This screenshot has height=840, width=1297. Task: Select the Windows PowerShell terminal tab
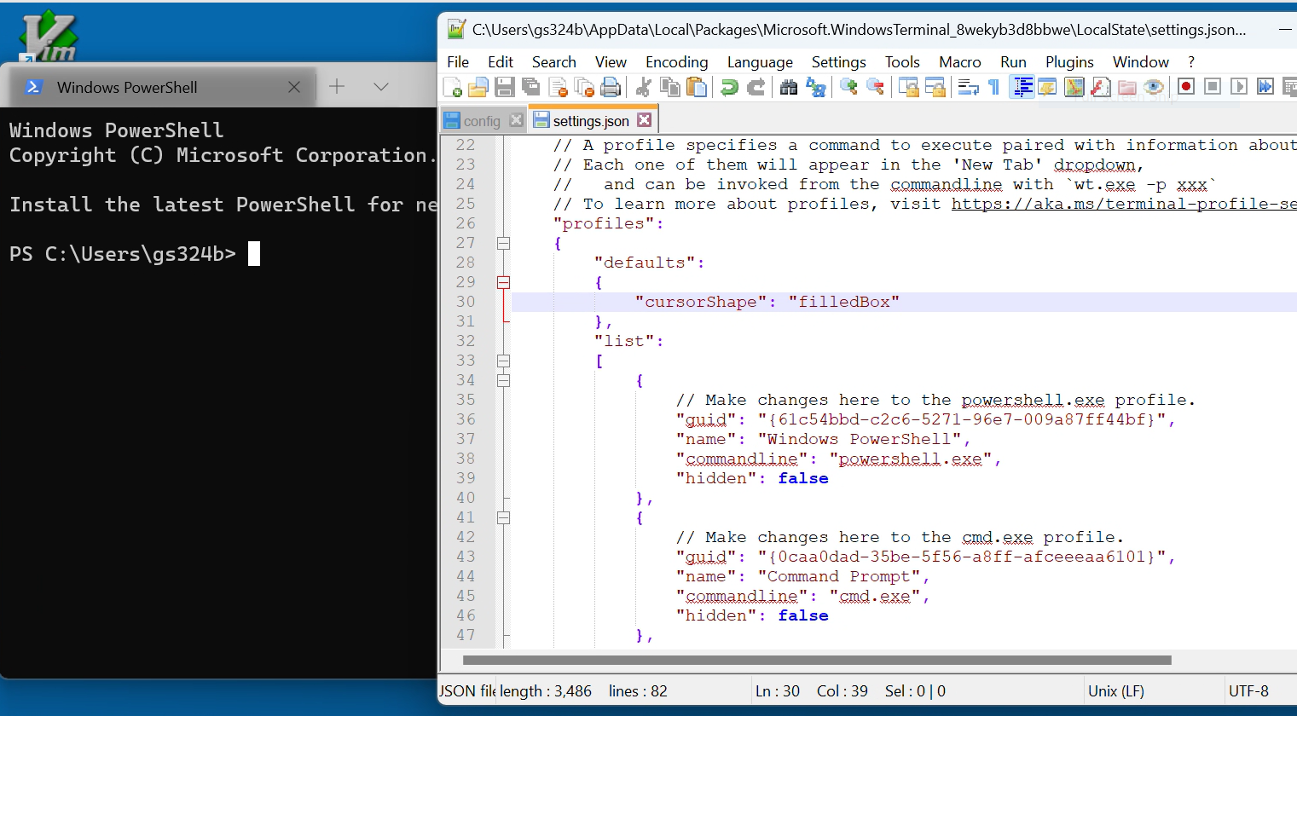point(163,87)
